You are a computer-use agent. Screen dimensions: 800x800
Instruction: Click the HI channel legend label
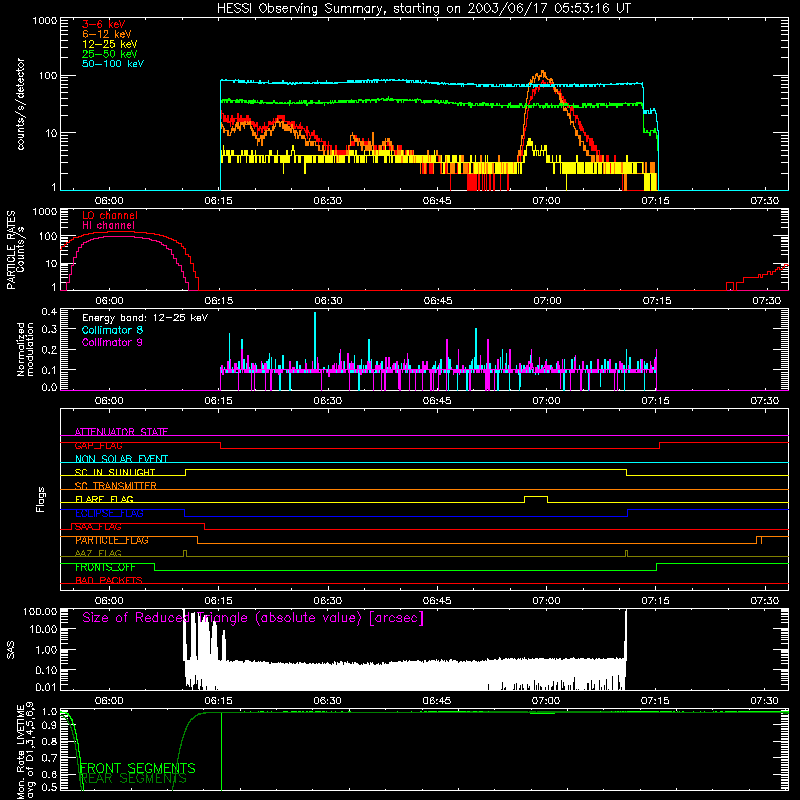point(108,226)
